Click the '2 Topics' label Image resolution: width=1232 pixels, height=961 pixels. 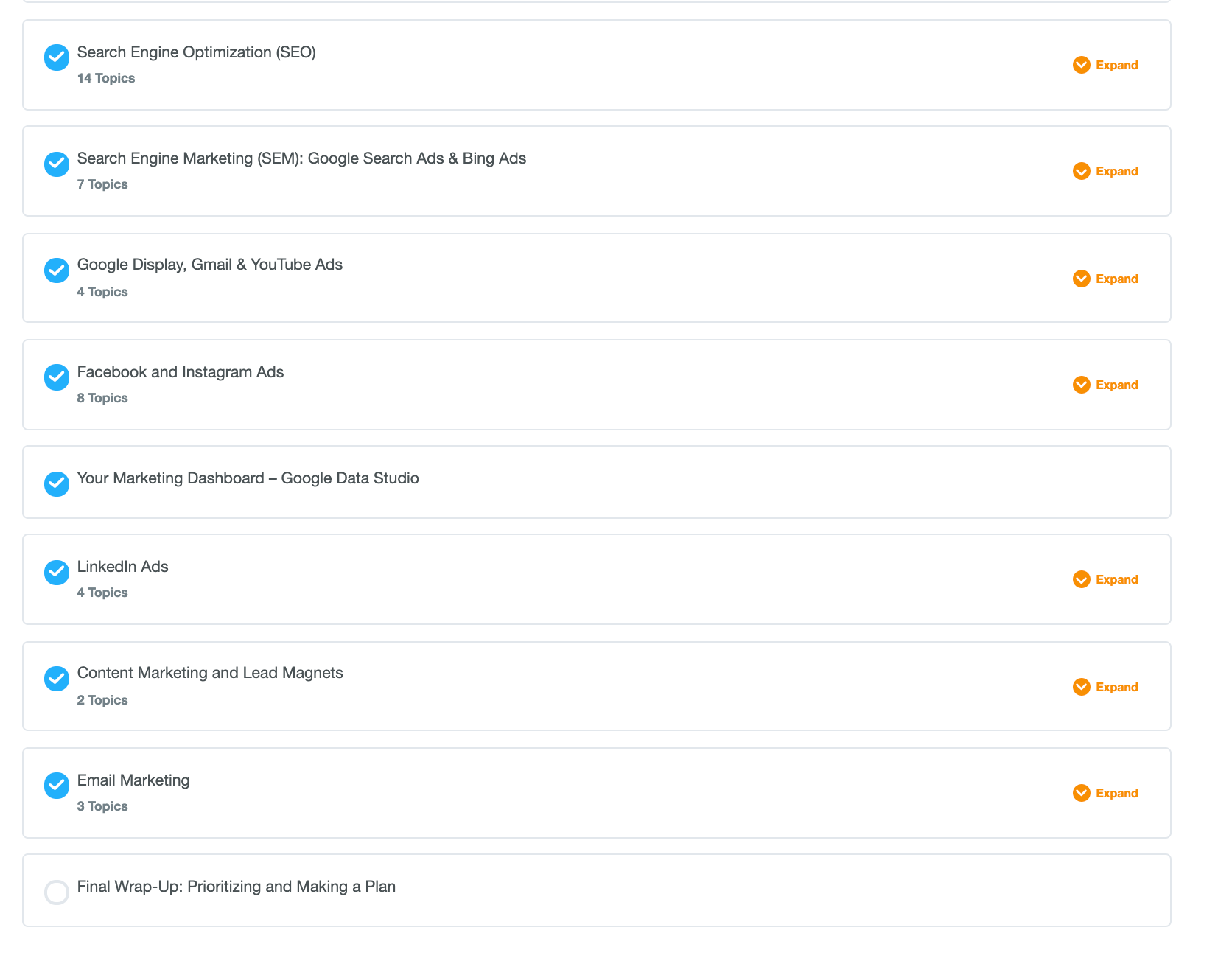coord(102,700)
